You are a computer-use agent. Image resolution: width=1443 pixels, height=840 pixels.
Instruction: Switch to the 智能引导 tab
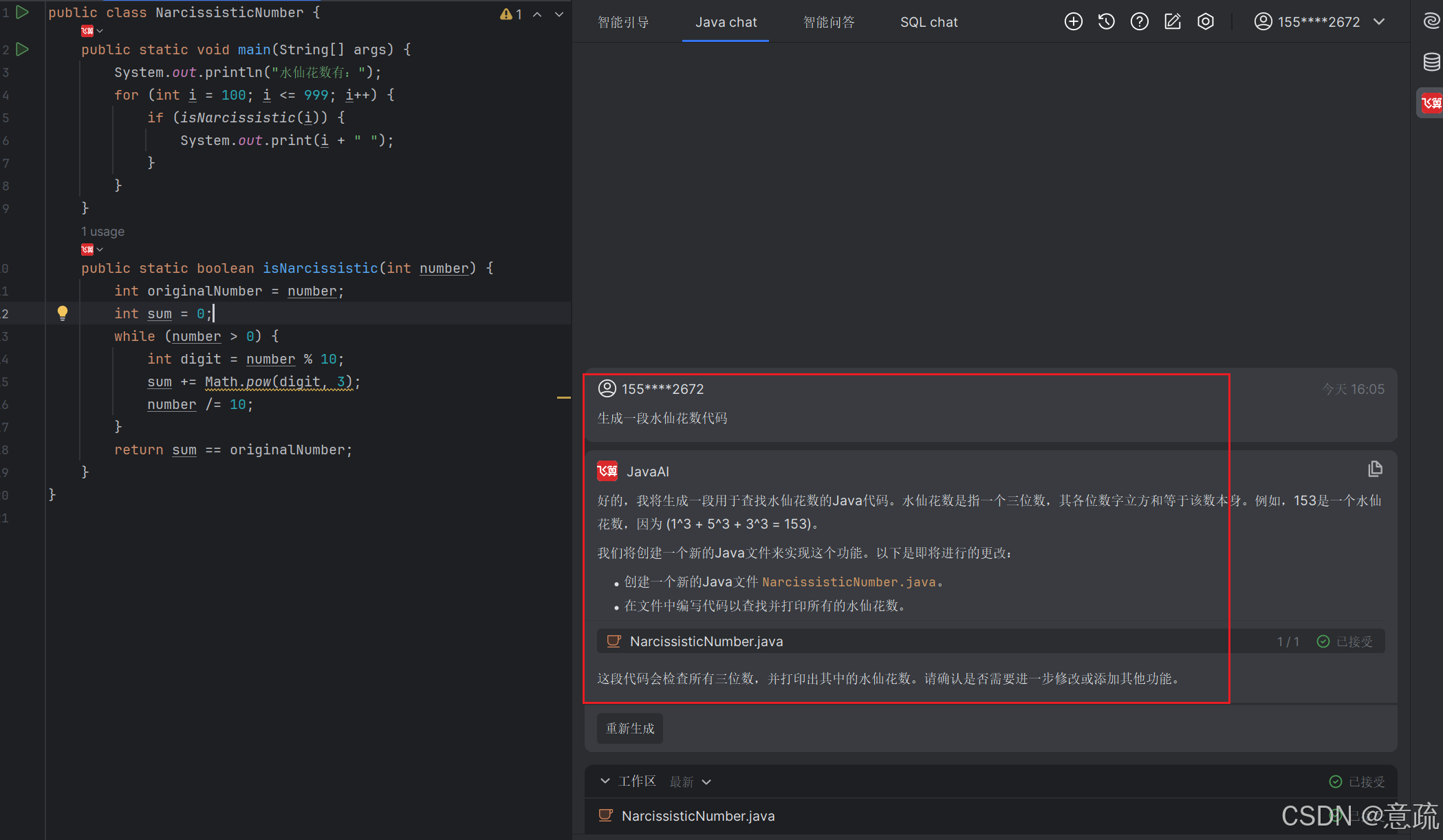(623, 22)
